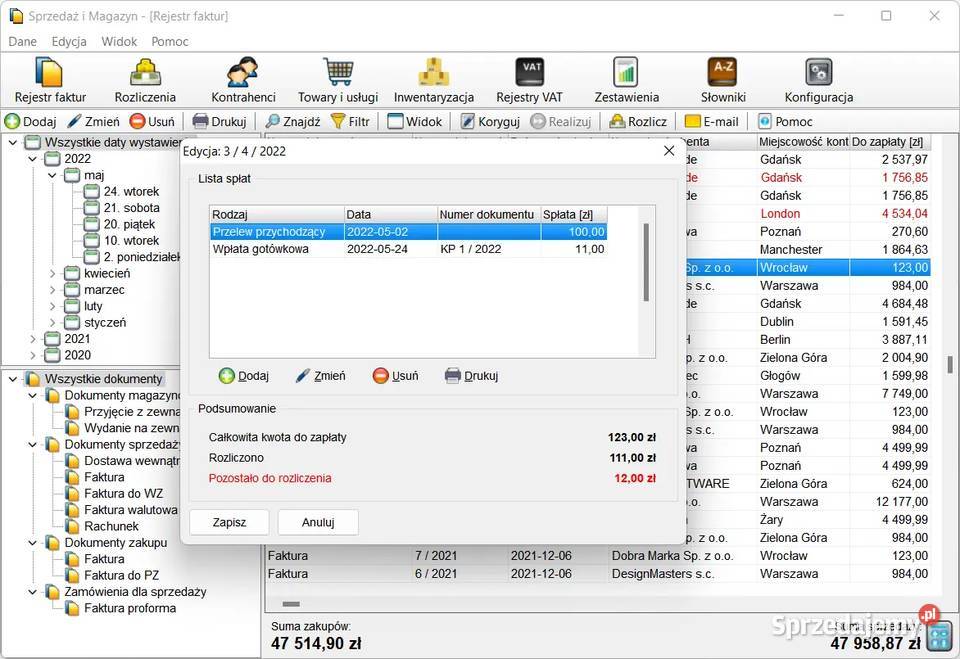
Task: Click Dodaj in the payments dialog
Action: point(243,376)
